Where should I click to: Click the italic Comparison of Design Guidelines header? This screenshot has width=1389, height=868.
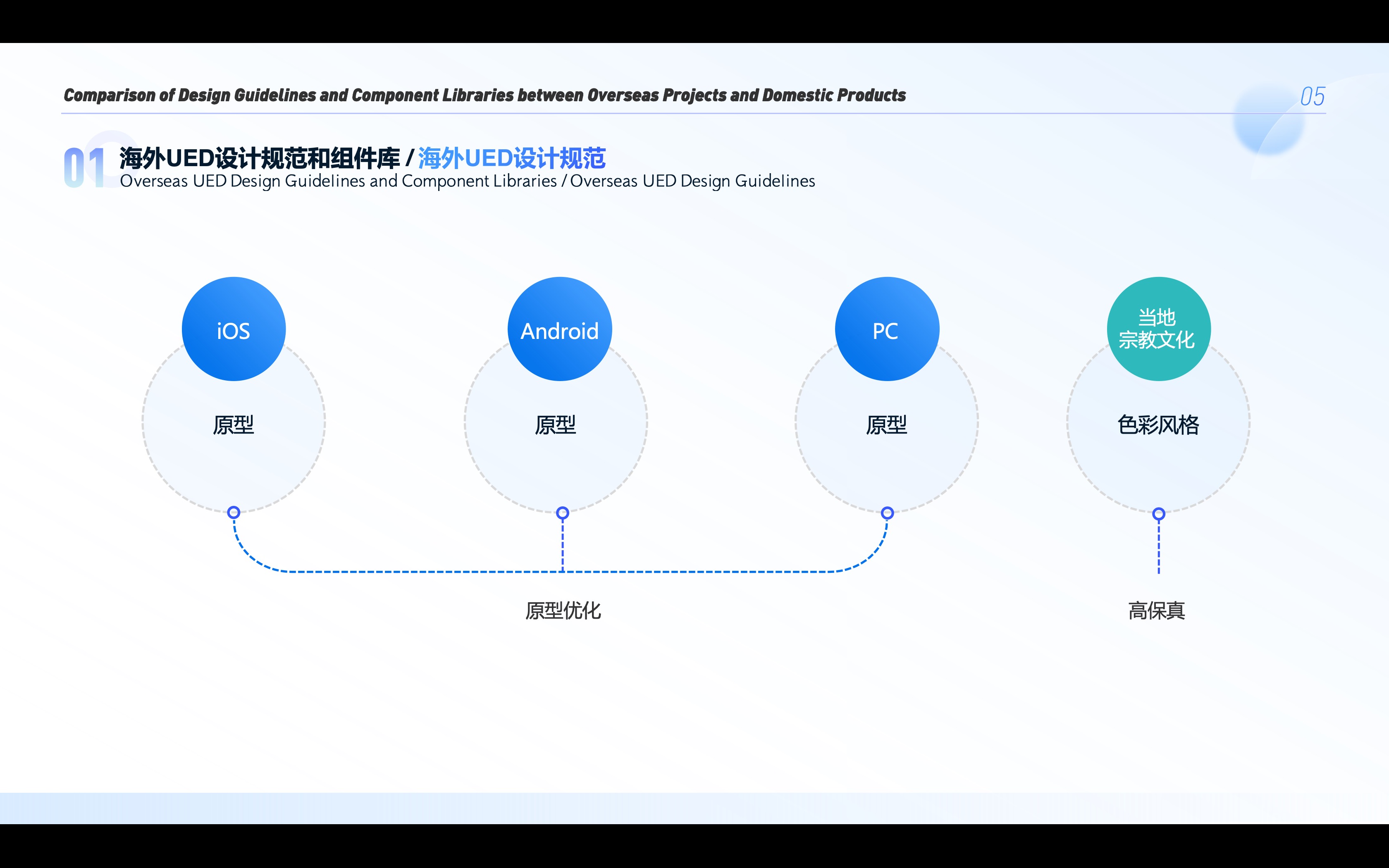pyautogui.click(x=484, y=95)
